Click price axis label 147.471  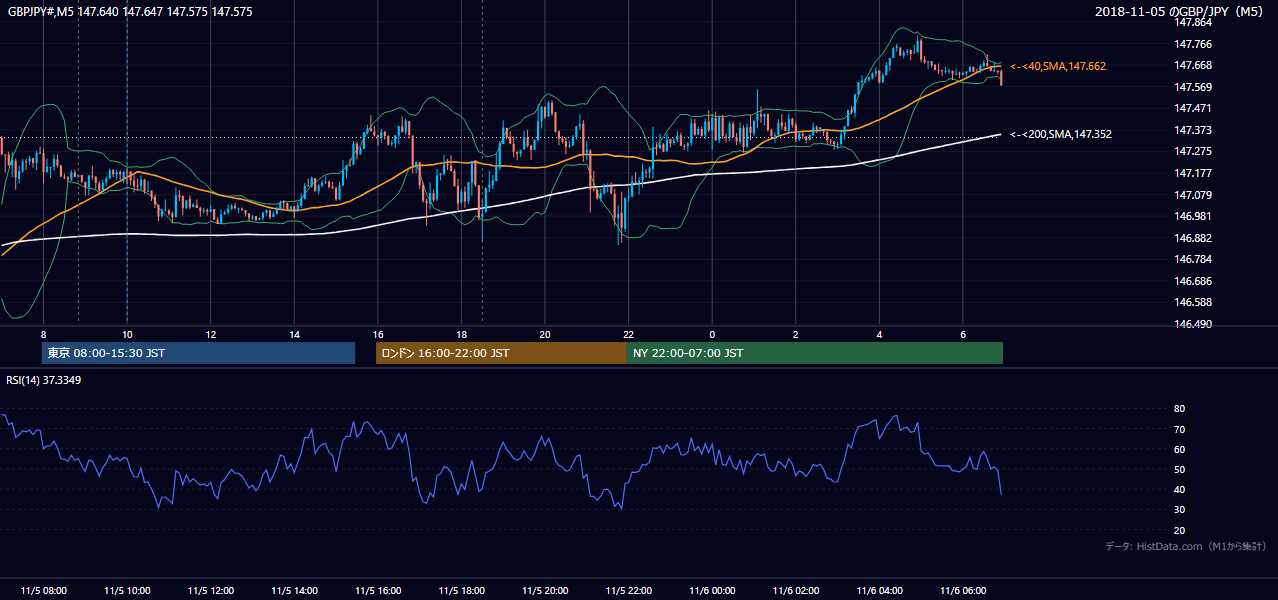tap(1193, 108)
